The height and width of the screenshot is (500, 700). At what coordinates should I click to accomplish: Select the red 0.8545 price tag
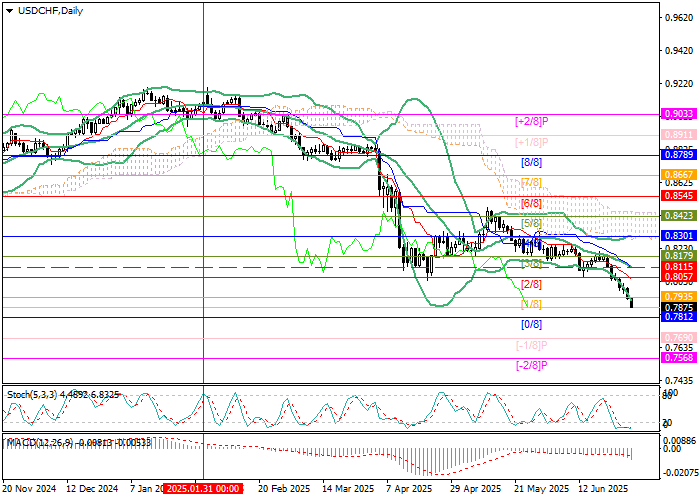[x=677, y=196]
